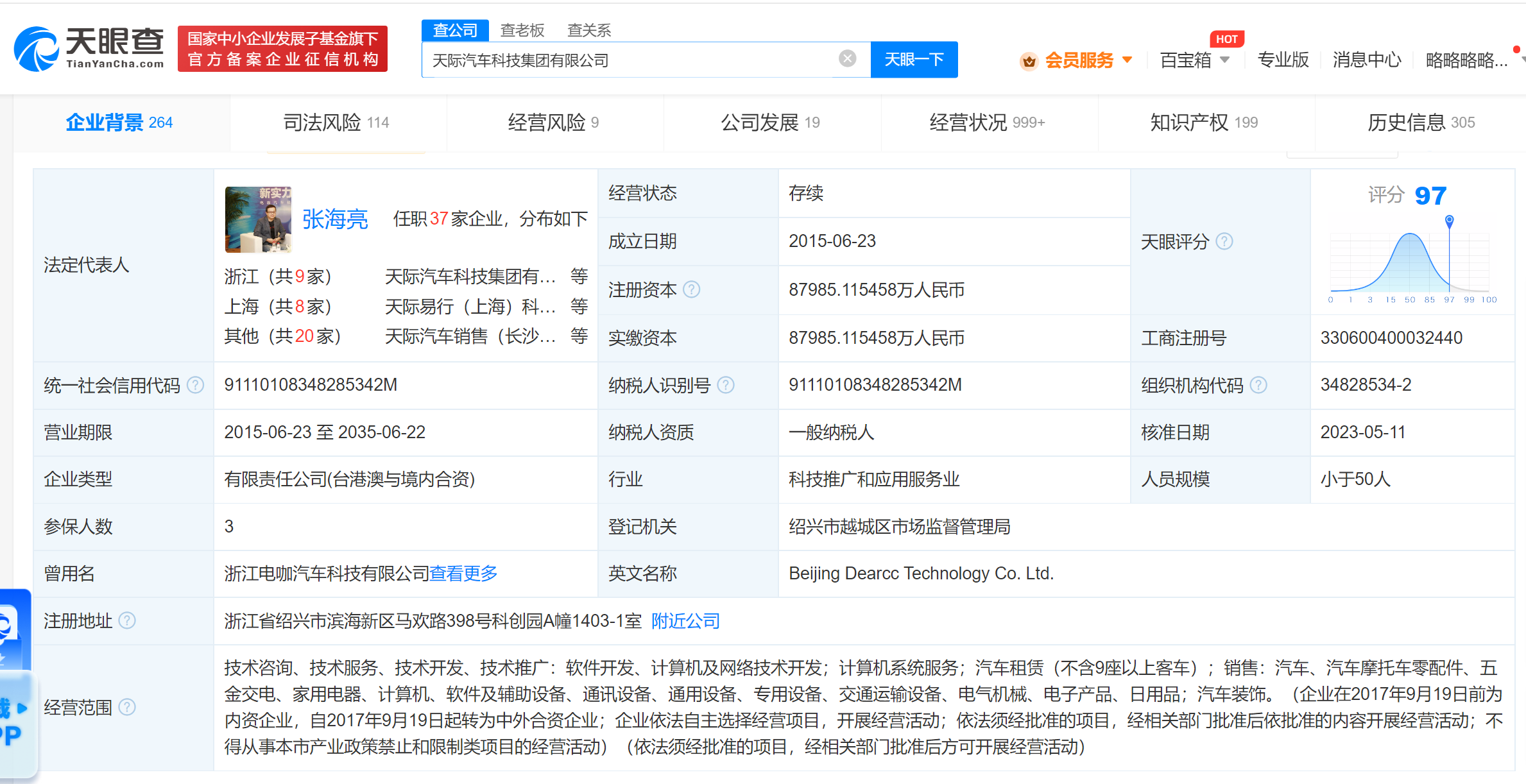Click 附近公司 link after the address
The height and width of the screenshot is (784, 1526).
pos(685,621)
